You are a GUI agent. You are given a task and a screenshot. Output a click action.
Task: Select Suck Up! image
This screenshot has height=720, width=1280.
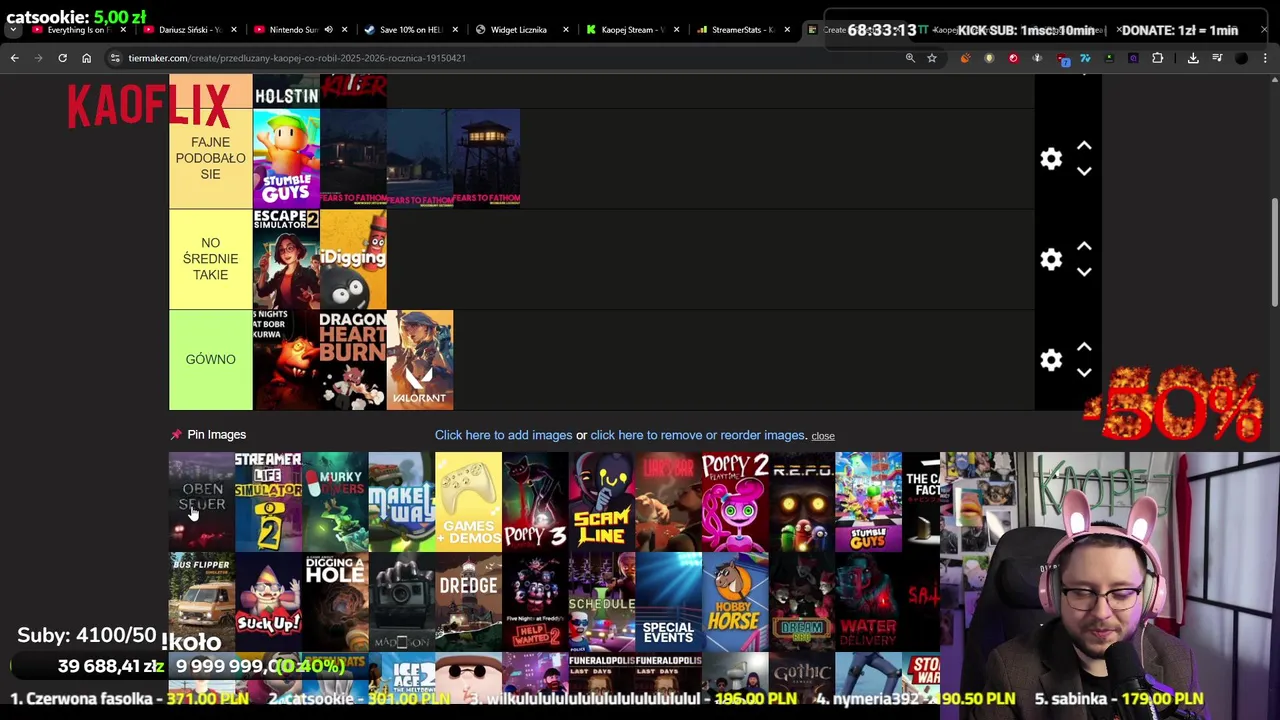click(268, 602)
